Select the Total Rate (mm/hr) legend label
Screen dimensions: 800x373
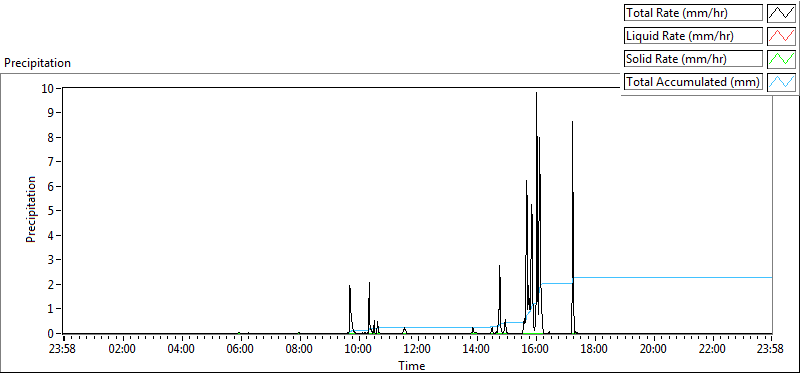pos(693,13)
